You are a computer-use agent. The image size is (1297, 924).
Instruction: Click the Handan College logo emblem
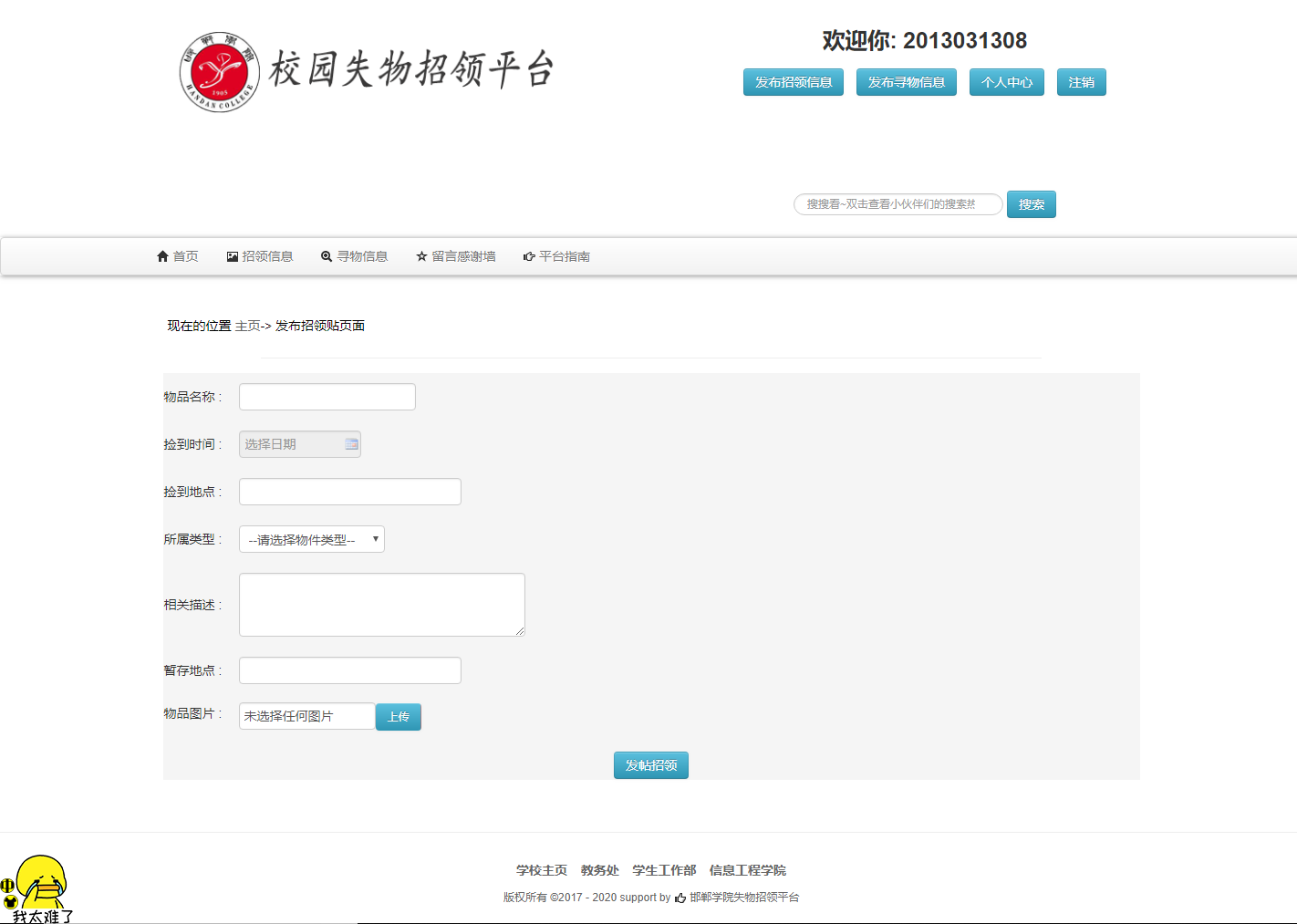(x=219, y=72)
